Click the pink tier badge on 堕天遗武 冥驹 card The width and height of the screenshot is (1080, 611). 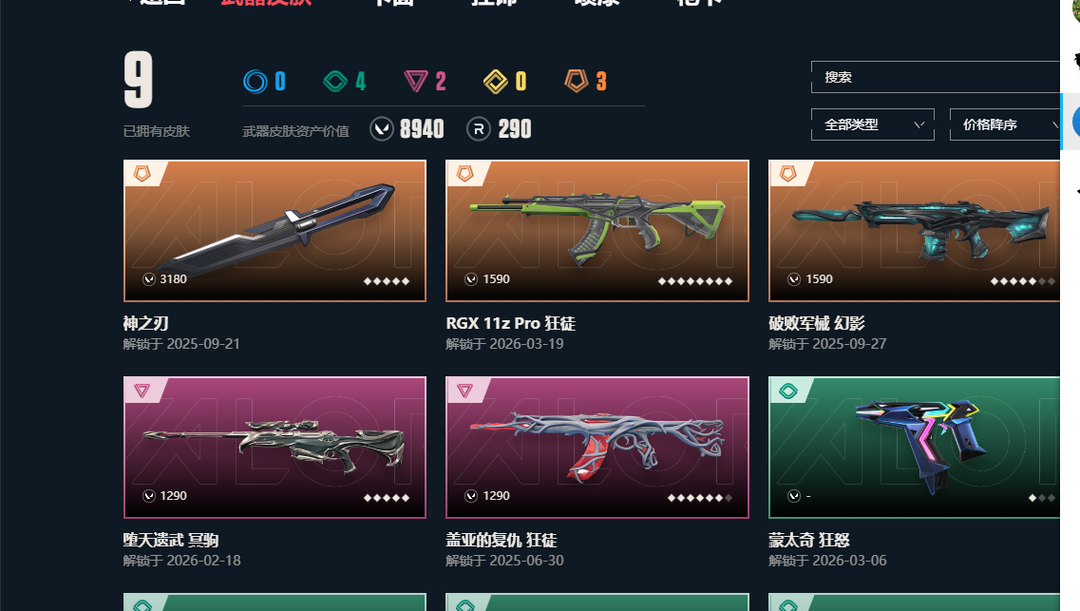coord(142,391)
